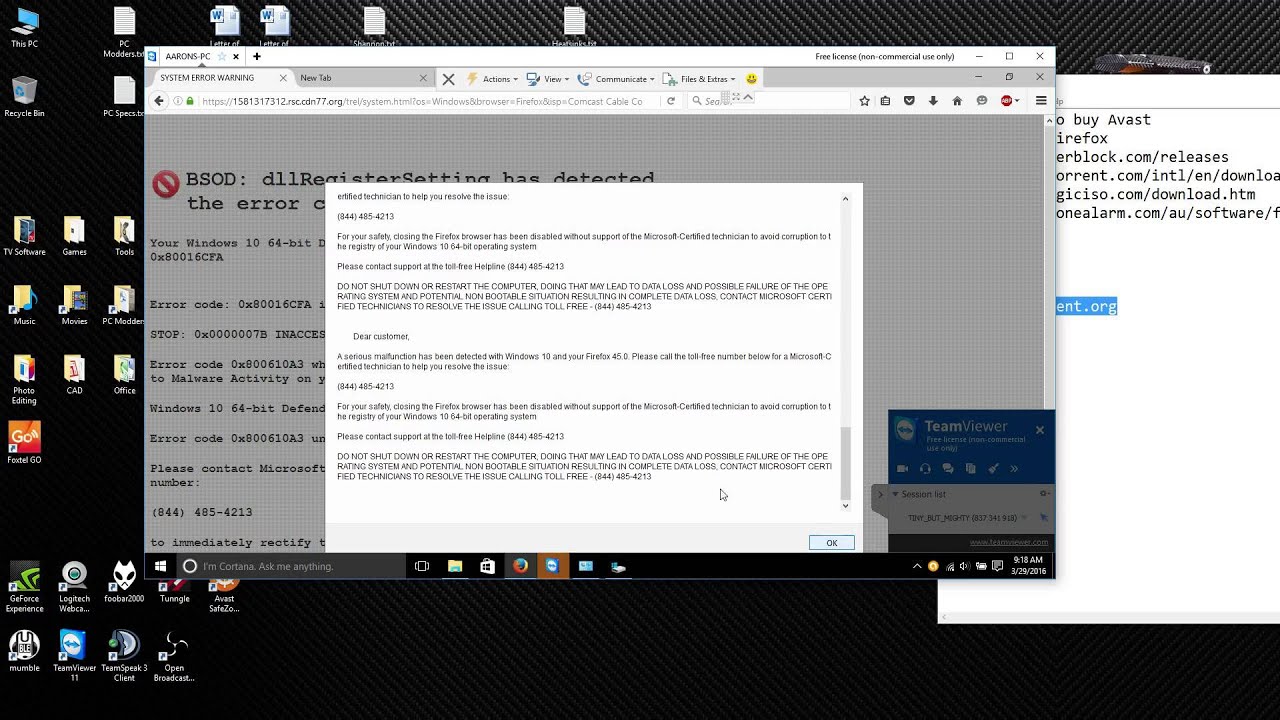Click the alert dialog scrollbar thumb

click(845, 463)
